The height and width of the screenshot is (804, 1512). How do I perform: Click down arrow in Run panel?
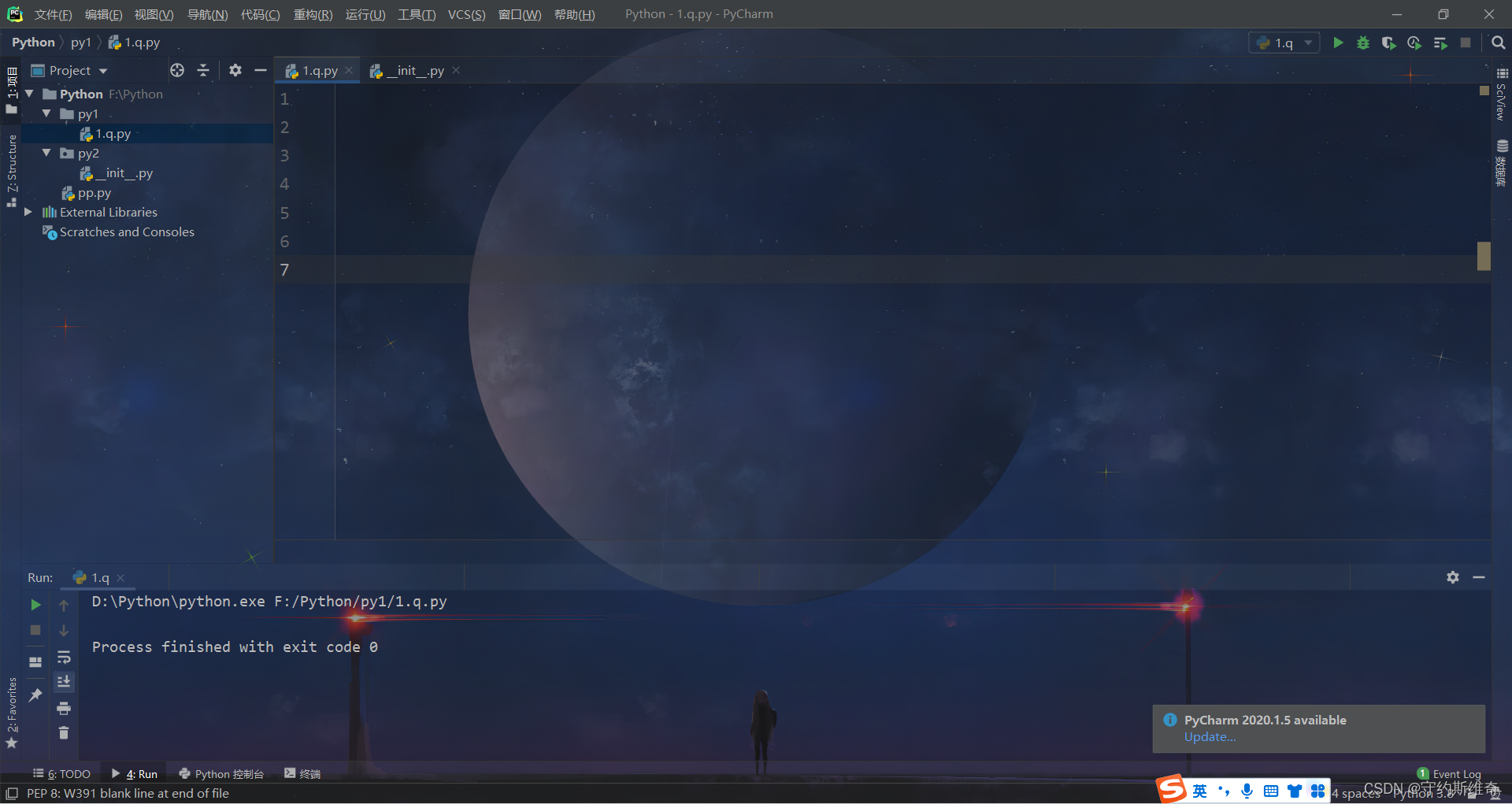coord(64,630)
